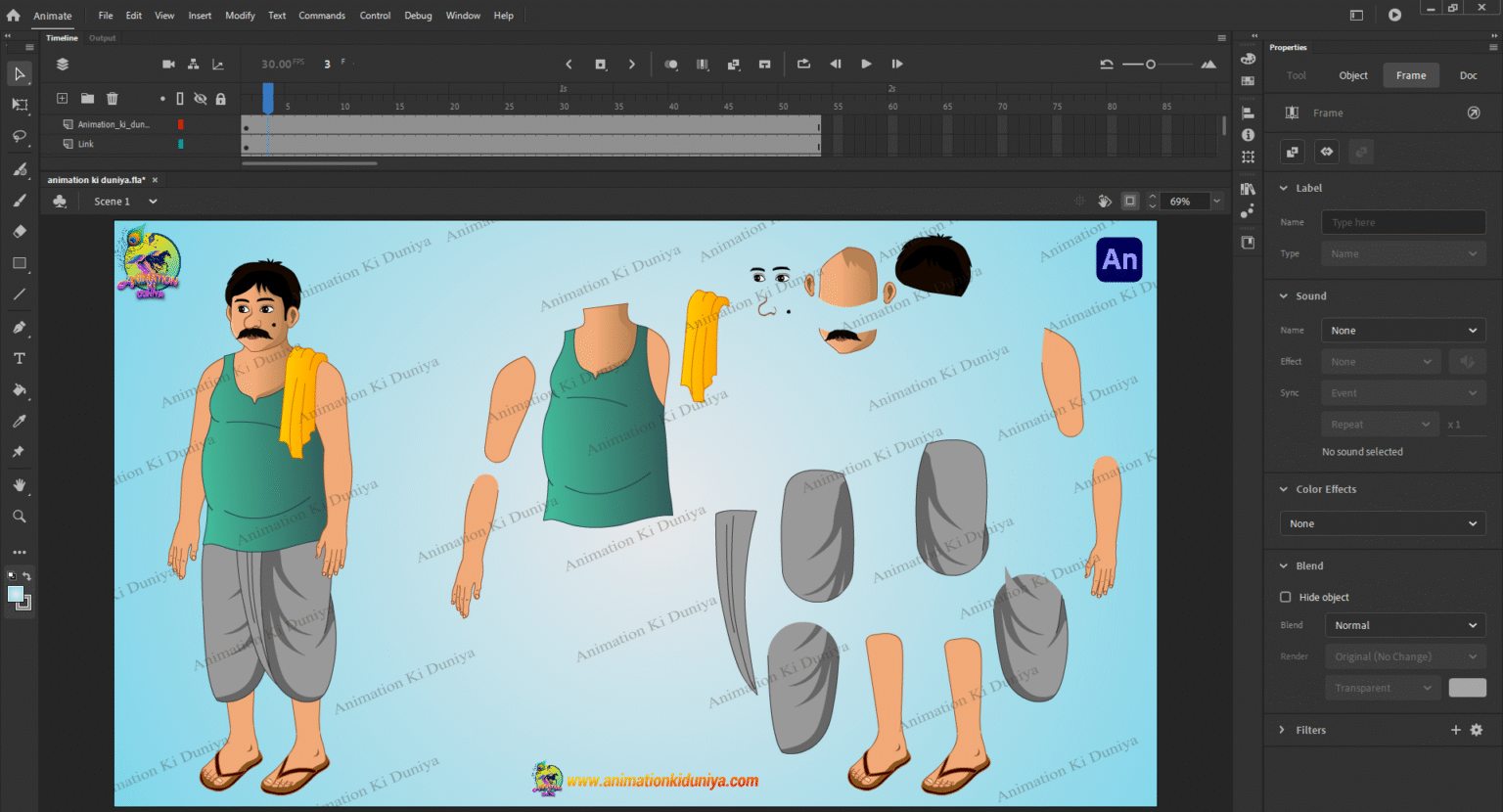1503x812 pixels.
Task: Open the Blend mode Normal dropdown
Action: (x=1405, y=625)
